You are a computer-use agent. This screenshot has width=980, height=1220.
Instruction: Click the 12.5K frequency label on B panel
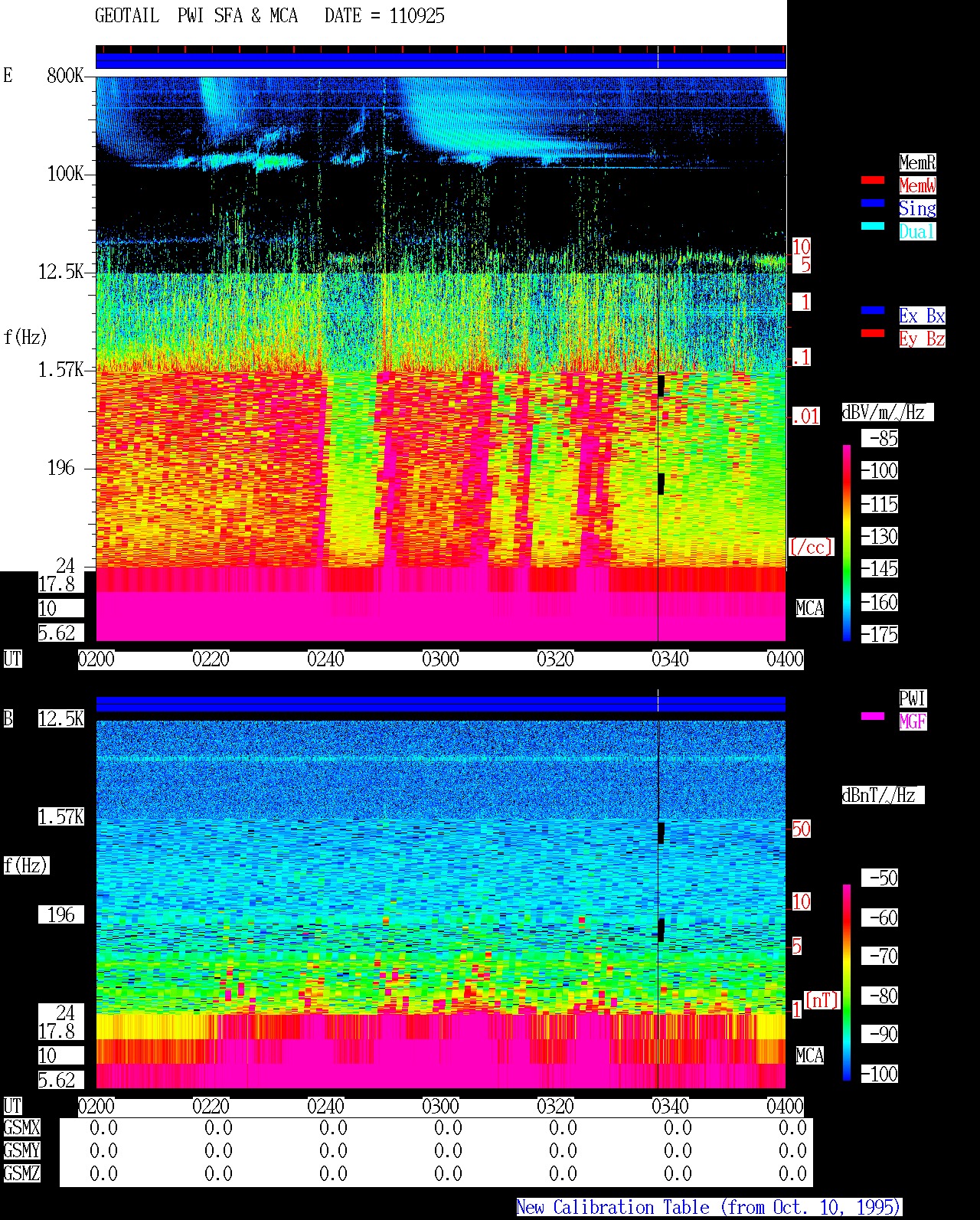(x=61, y=718)
